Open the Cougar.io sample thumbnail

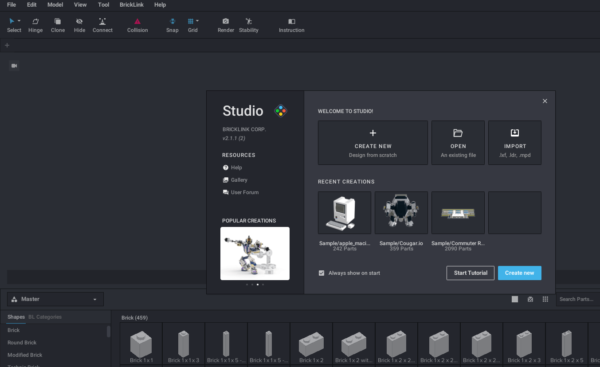click(x=401, y=213)
